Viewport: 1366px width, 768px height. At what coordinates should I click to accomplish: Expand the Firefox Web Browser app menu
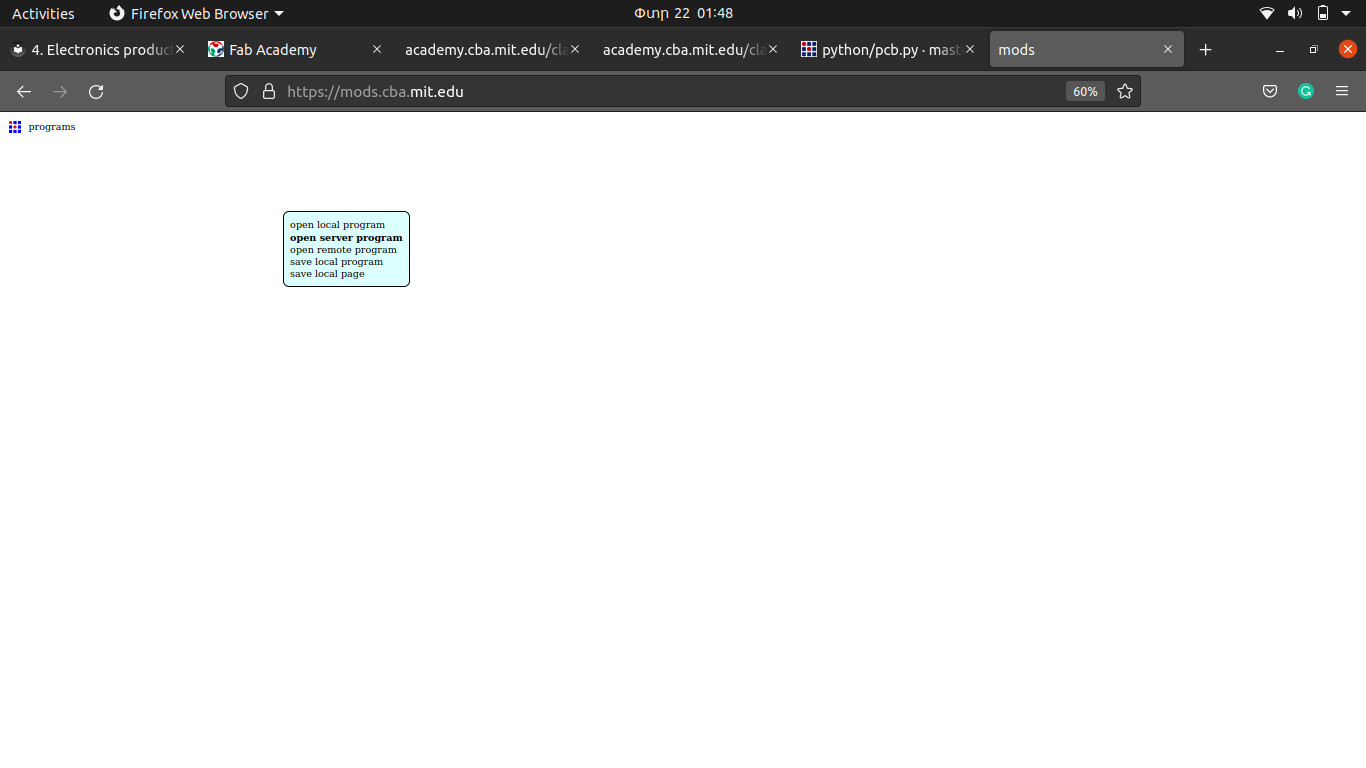pyautogui.click(x=196, y=14)
